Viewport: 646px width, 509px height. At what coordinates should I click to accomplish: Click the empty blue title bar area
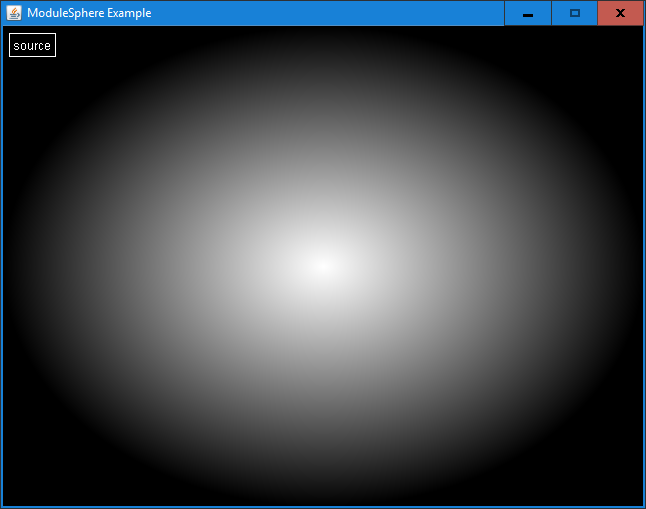point(330,13)
